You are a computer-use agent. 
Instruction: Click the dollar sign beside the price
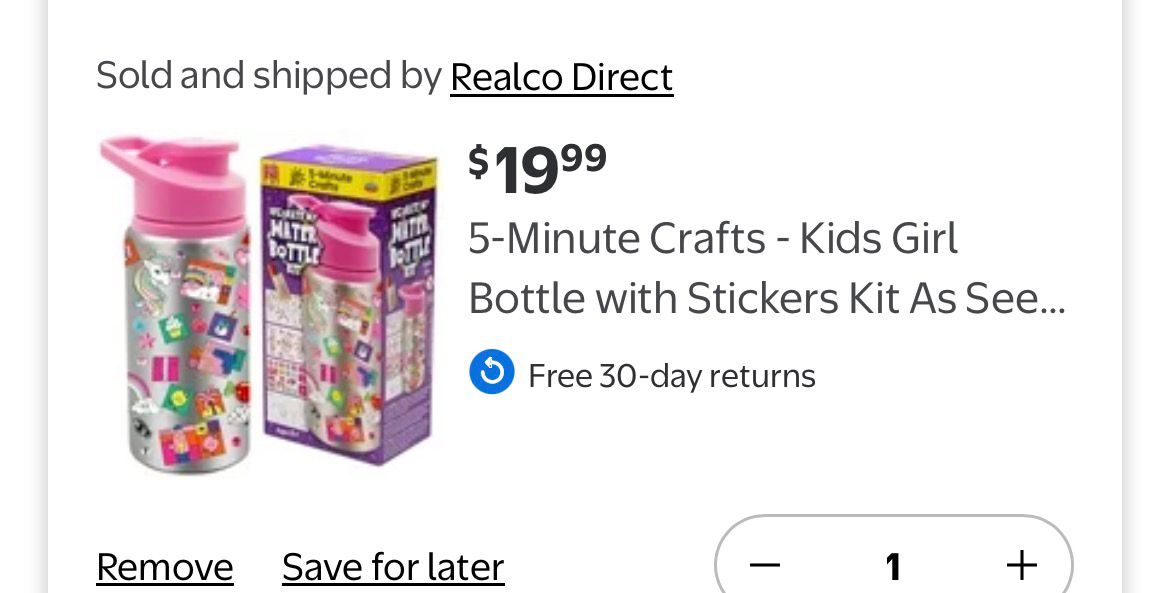(479, 160)
